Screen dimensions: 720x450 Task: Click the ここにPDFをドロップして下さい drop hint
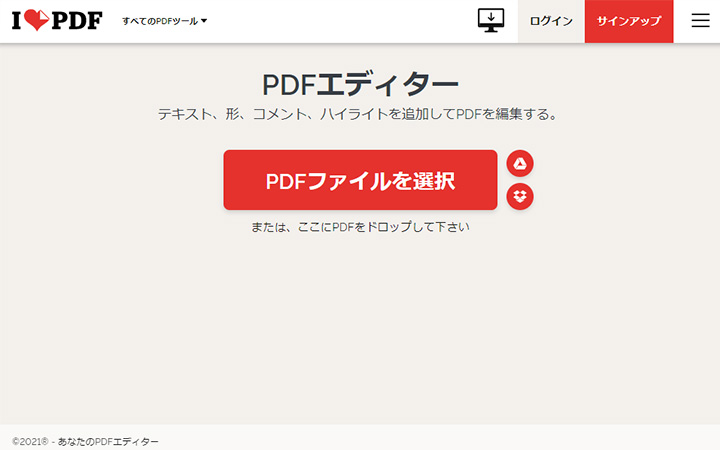tap(360, 227)
